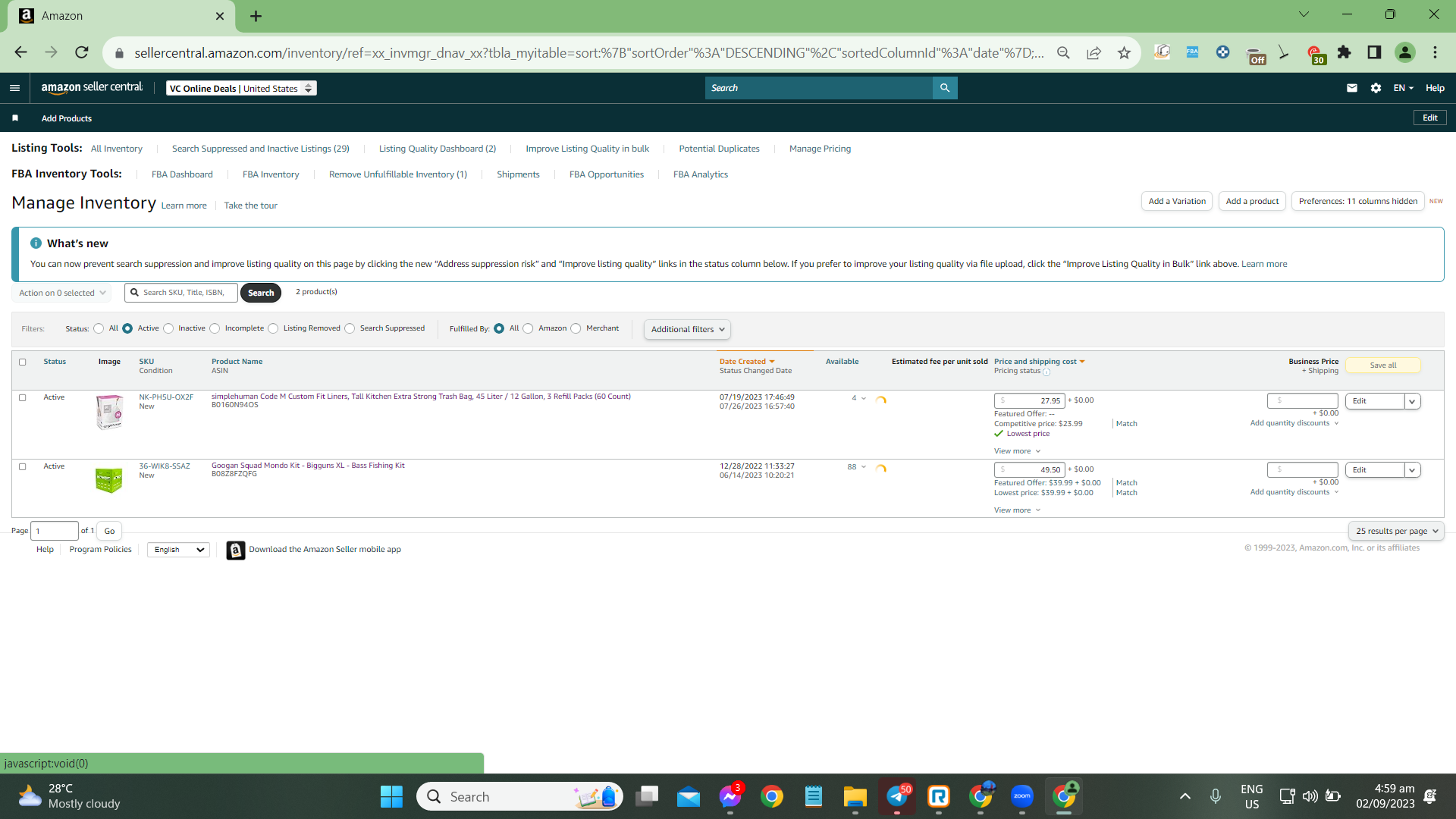Open Edit dropdown arrow for Googan Squad listing
1456x819 pixels.
[x=1412, y=471]
